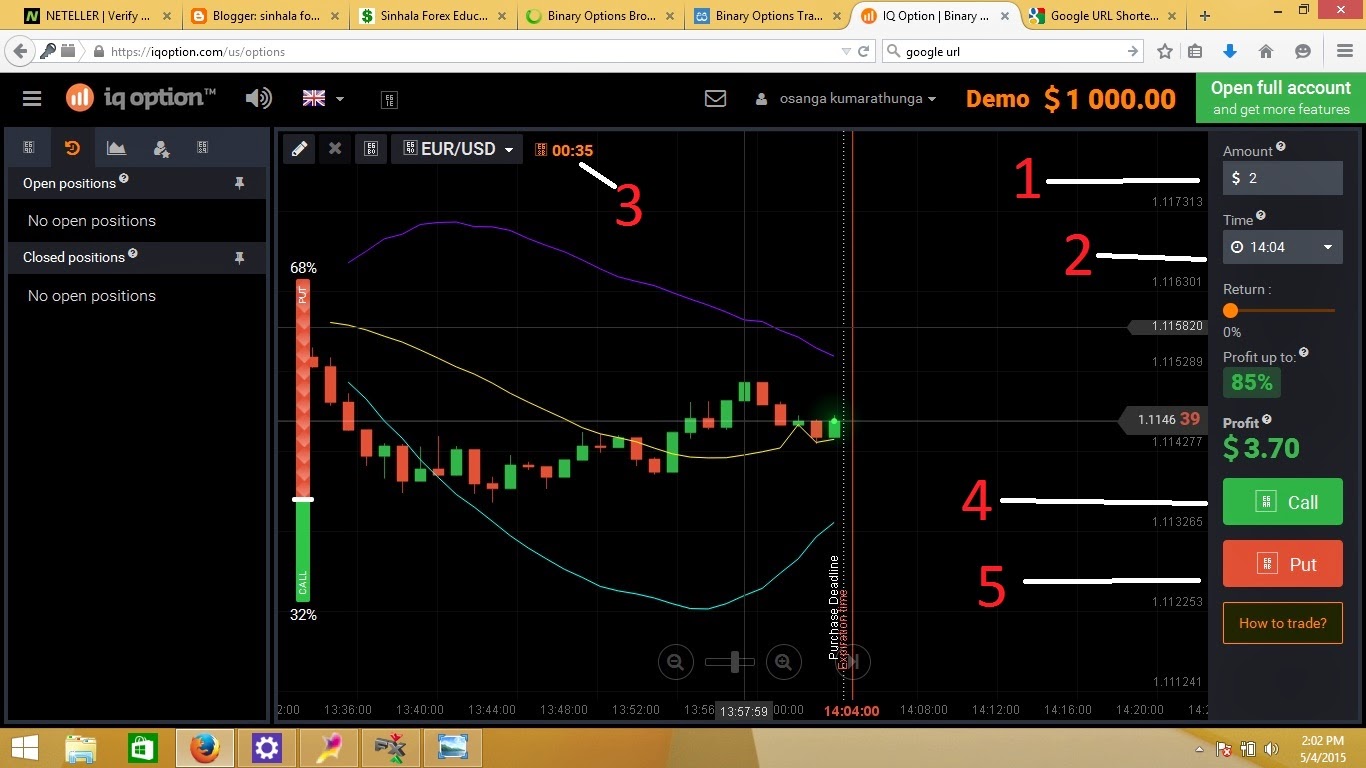
Task: Click the chart zoom in magnifier
Action: click(x=784, y=662)
